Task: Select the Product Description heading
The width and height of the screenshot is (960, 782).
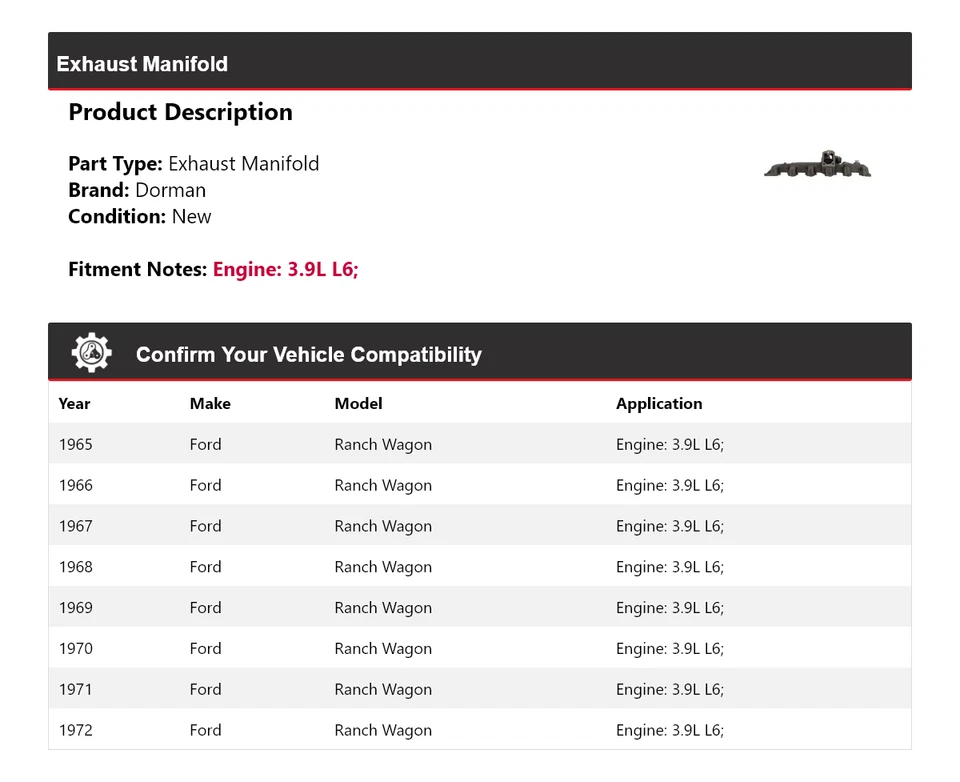Action: 180,112
